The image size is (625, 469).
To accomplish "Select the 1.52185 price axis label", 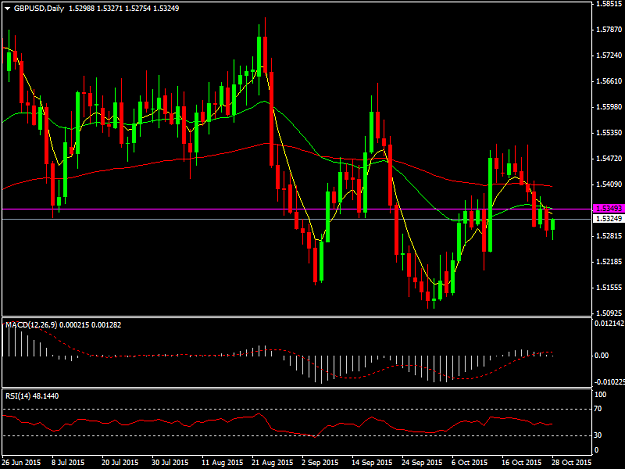I will tap(609, 262).
